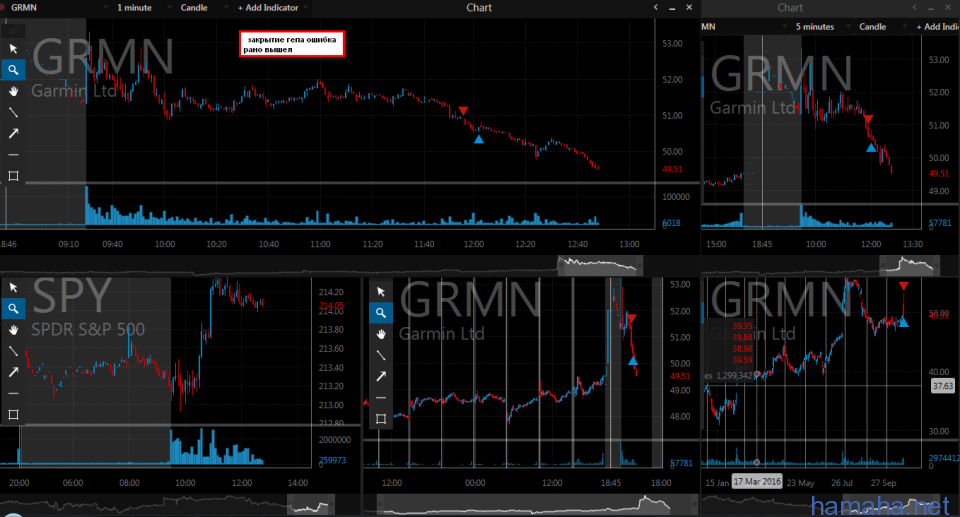This screenshot has width=960, height=517.
Task: Select horizontal line tool in 1 minute GRMN chart
Action: [x=13, y=155]
